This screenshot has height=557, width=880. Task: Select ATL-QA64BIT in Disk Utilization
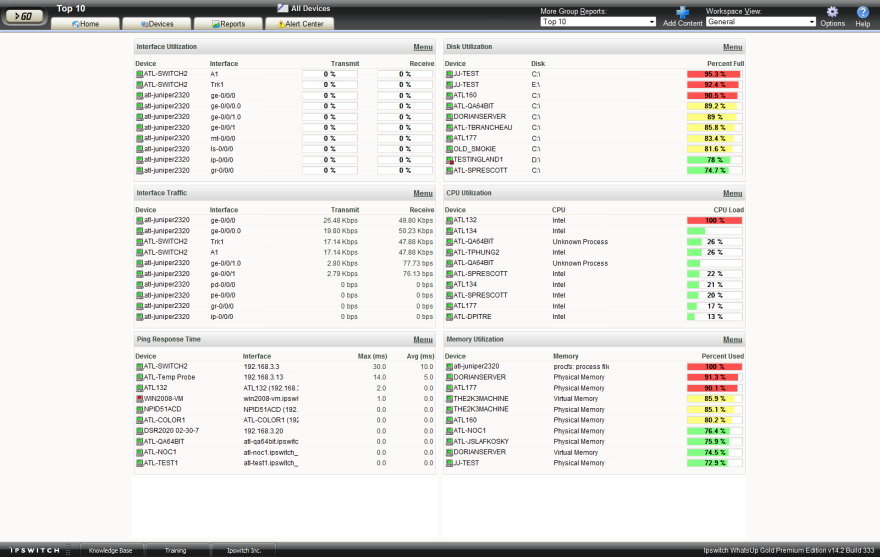[474, 106]
